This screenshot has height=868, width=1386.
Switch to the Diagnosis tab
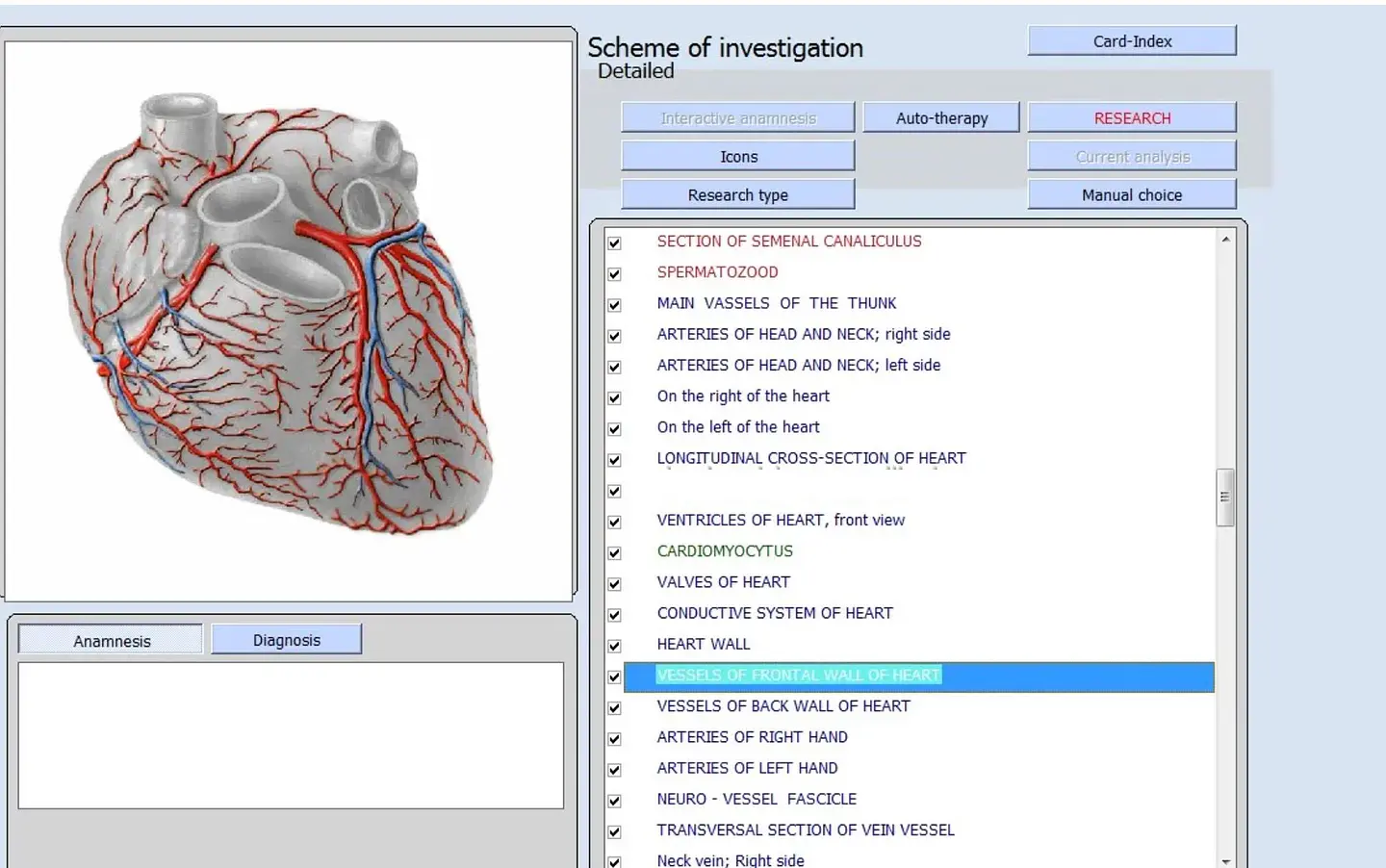click(x=287, y=640)
